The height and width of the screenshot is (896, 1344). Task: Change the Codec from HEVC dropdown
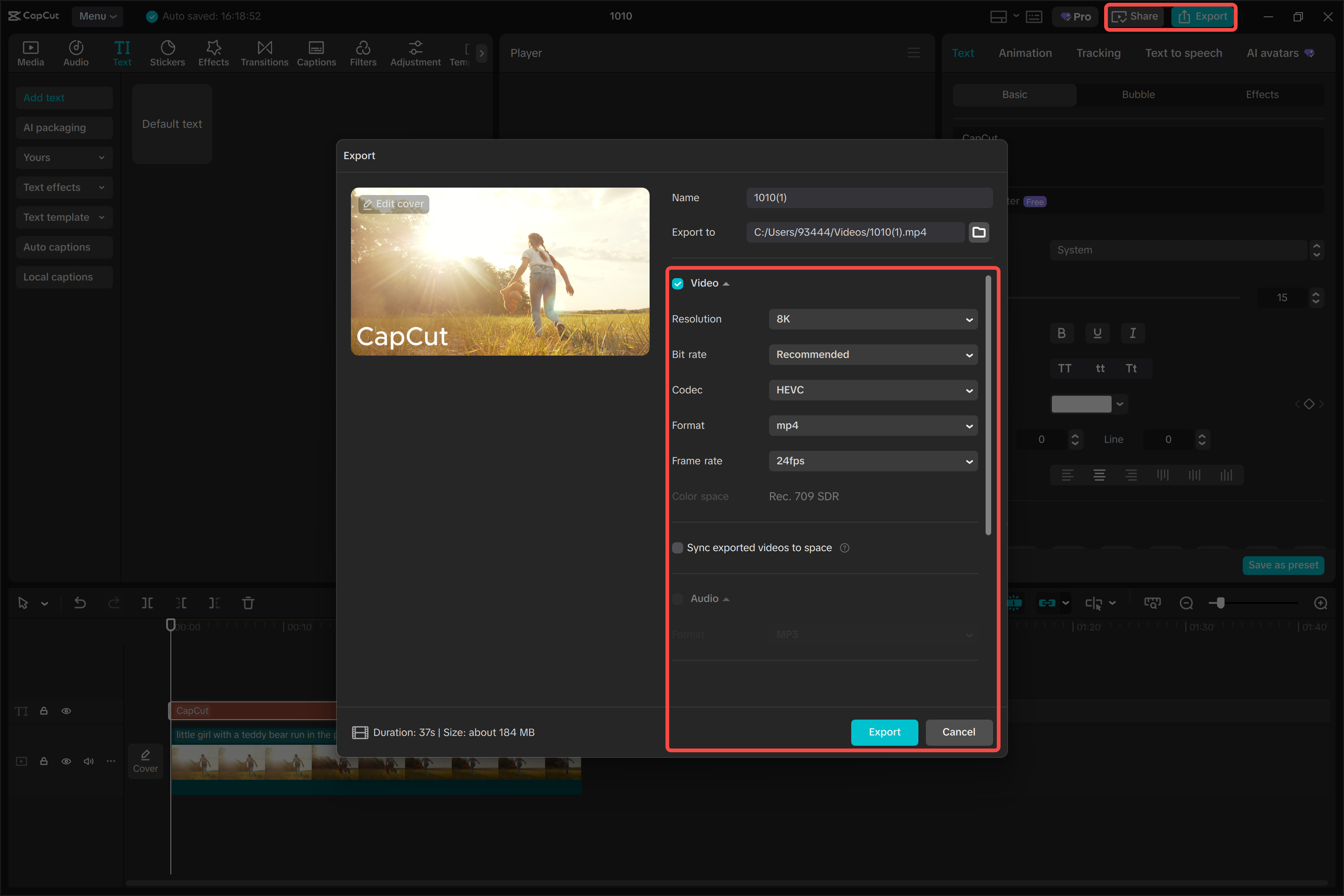[873, 390]
